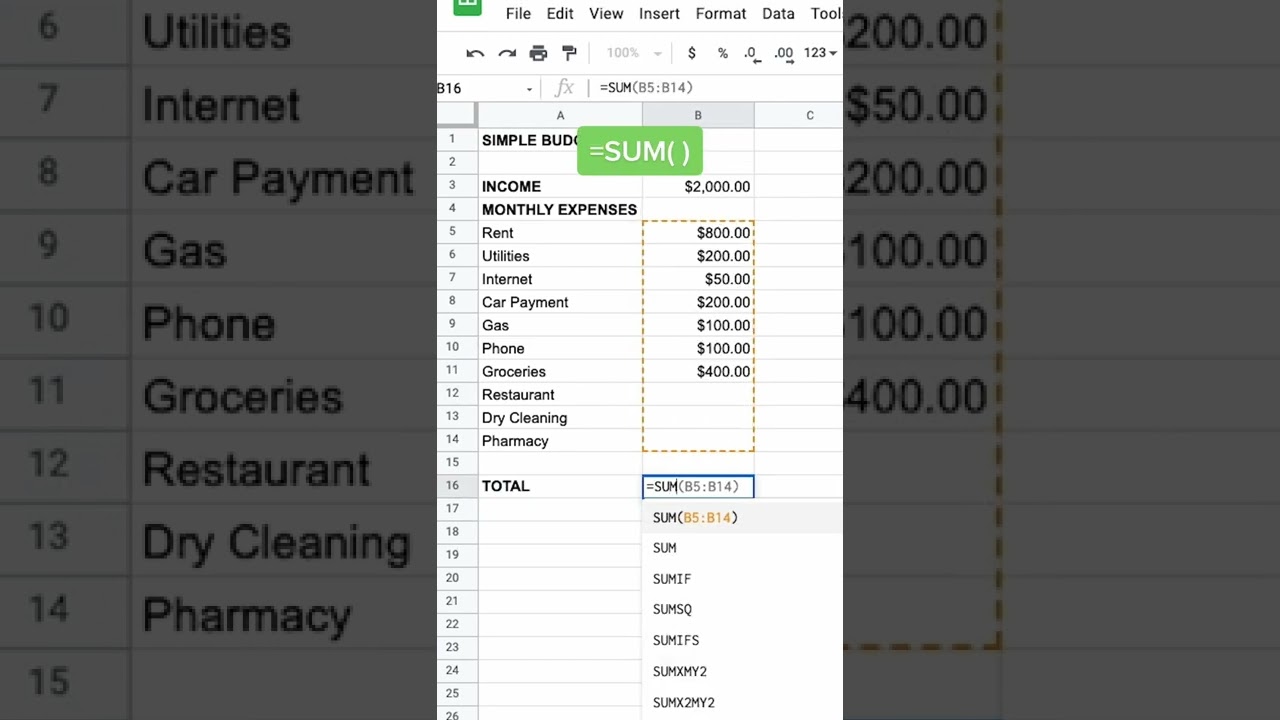Screen dimensions: 1280x720
Task: Click the Restaurant label cell
Action: (560, 394)
